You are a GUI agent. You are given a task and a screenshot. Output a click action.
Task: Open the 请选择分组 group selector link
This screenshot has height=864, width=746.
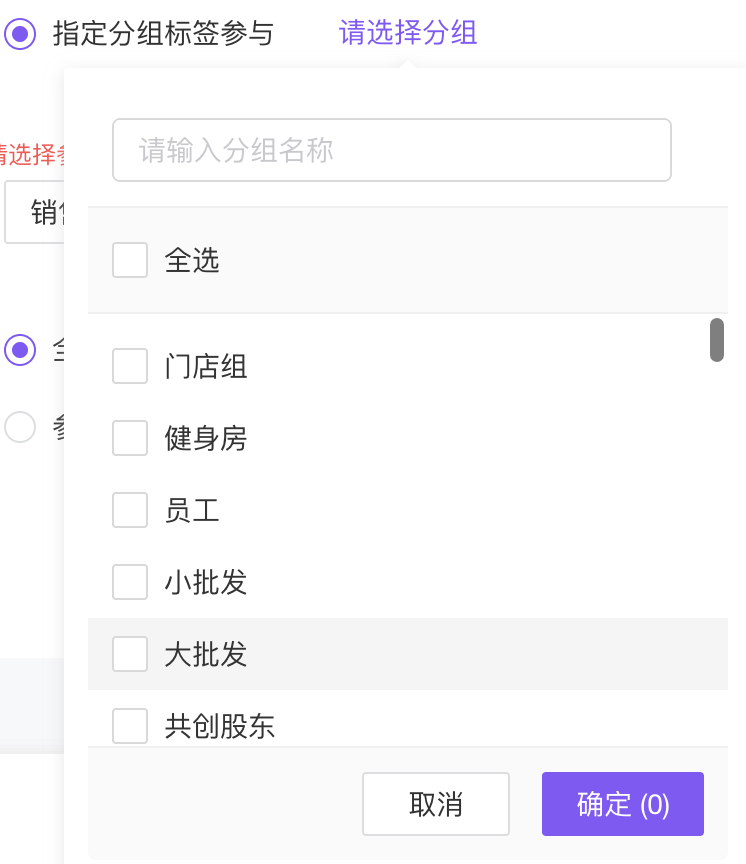point(408,33)
